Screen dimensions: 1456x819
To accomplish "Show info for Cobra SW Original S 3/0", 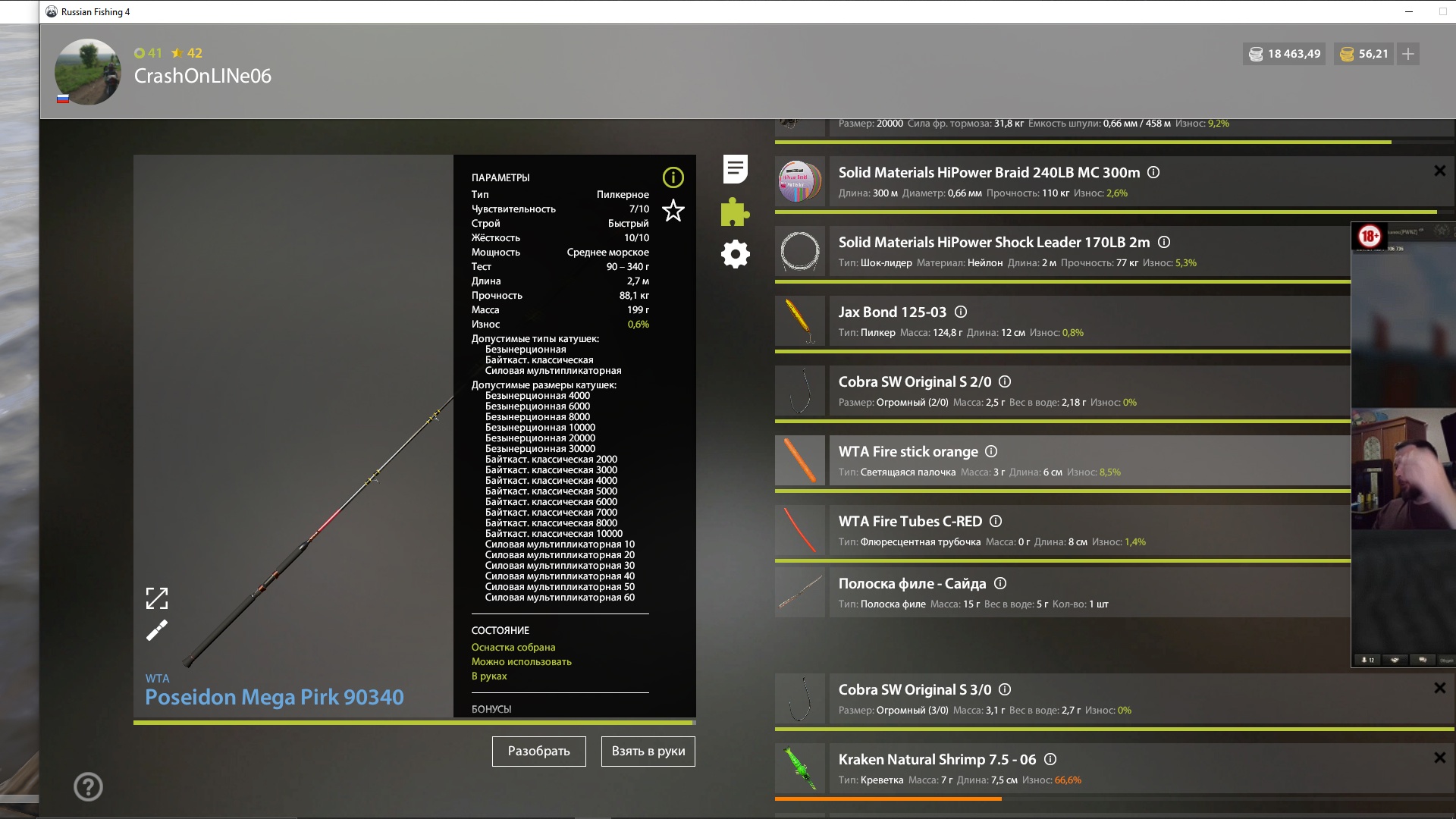I will tap(1005, 689).
